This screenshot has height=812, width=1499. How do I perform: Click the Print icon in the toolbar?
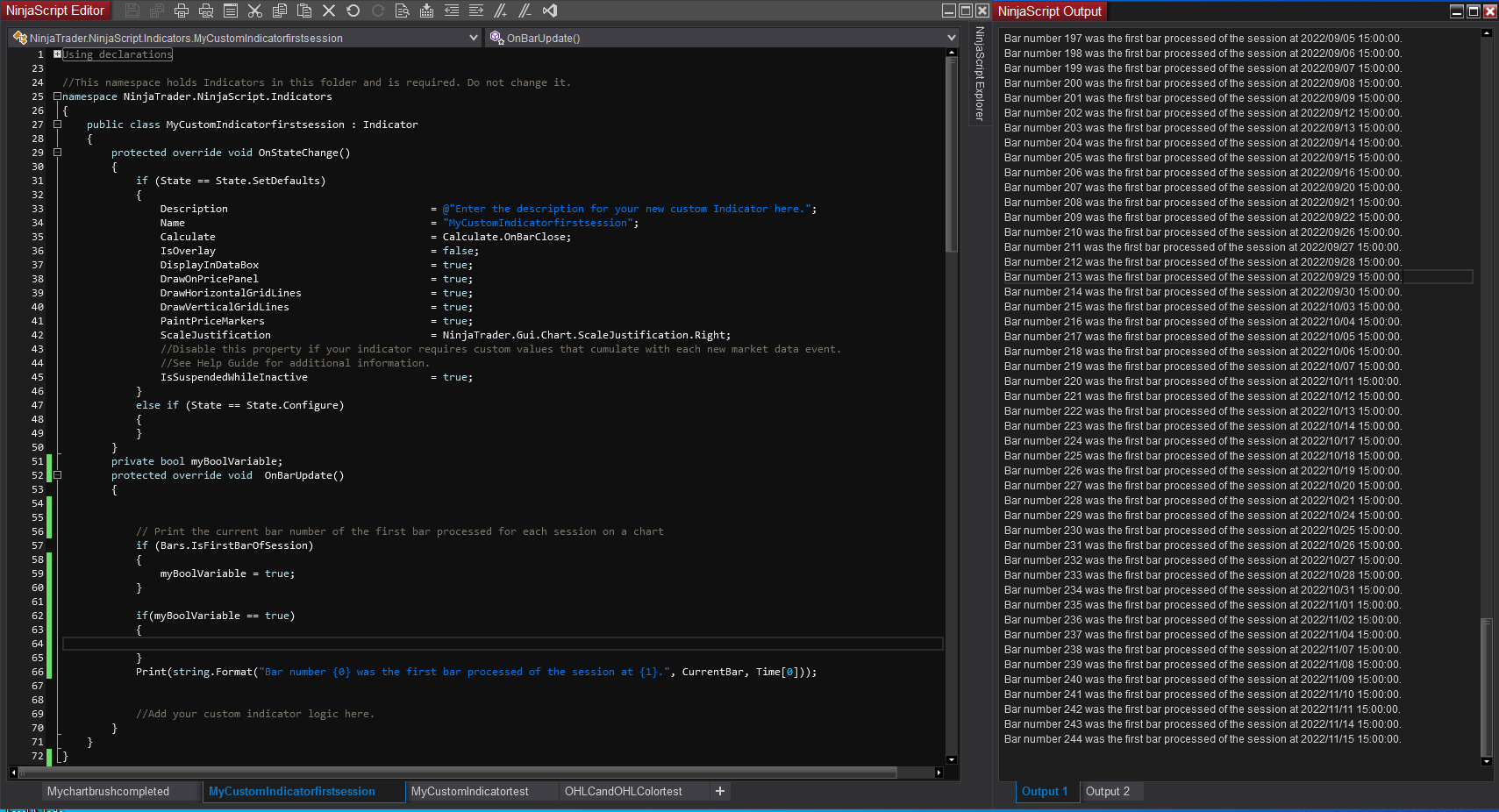182,11
